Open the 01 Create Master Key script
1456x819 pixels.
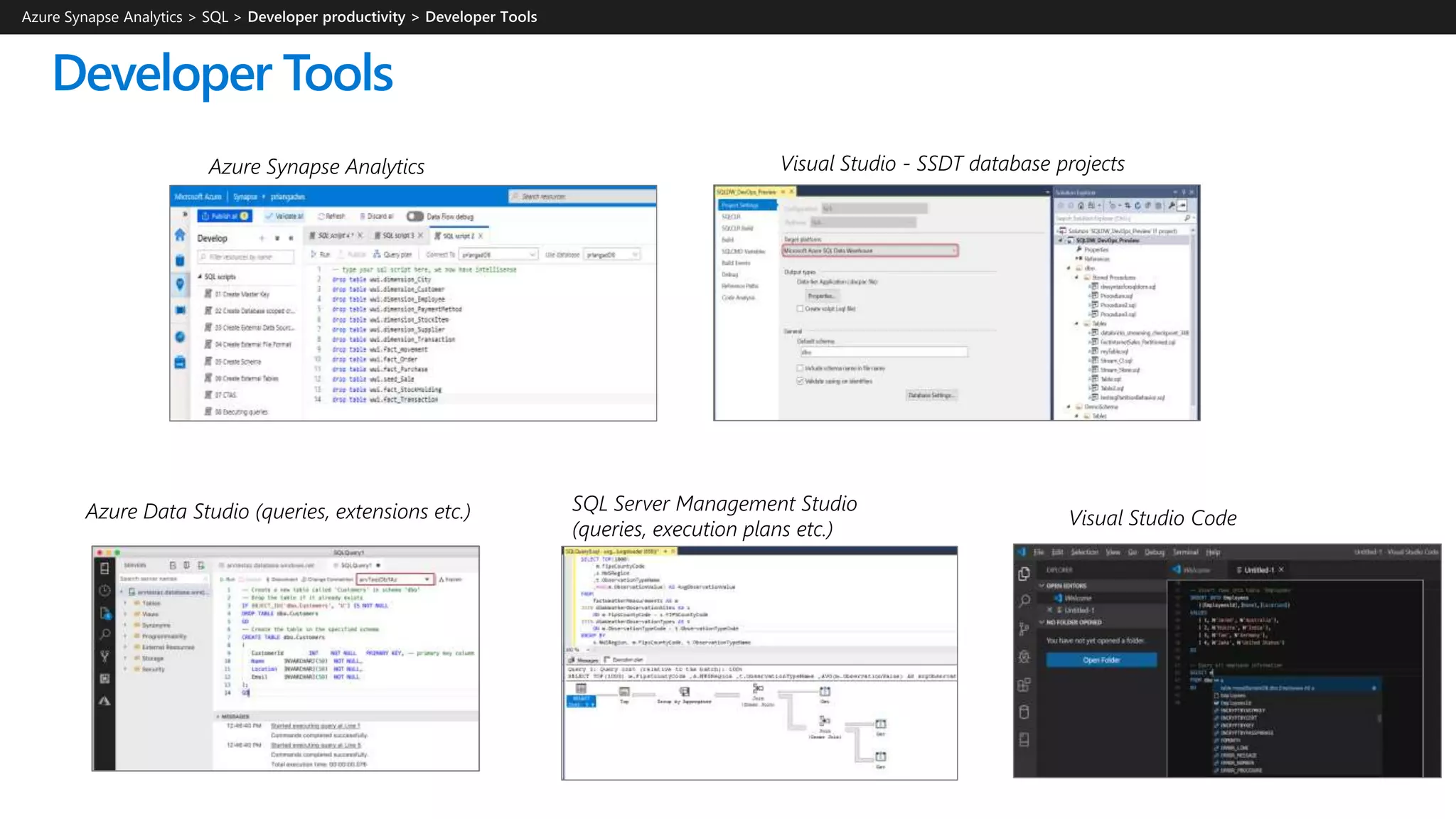pyautogui.click(x=237, y=294)
